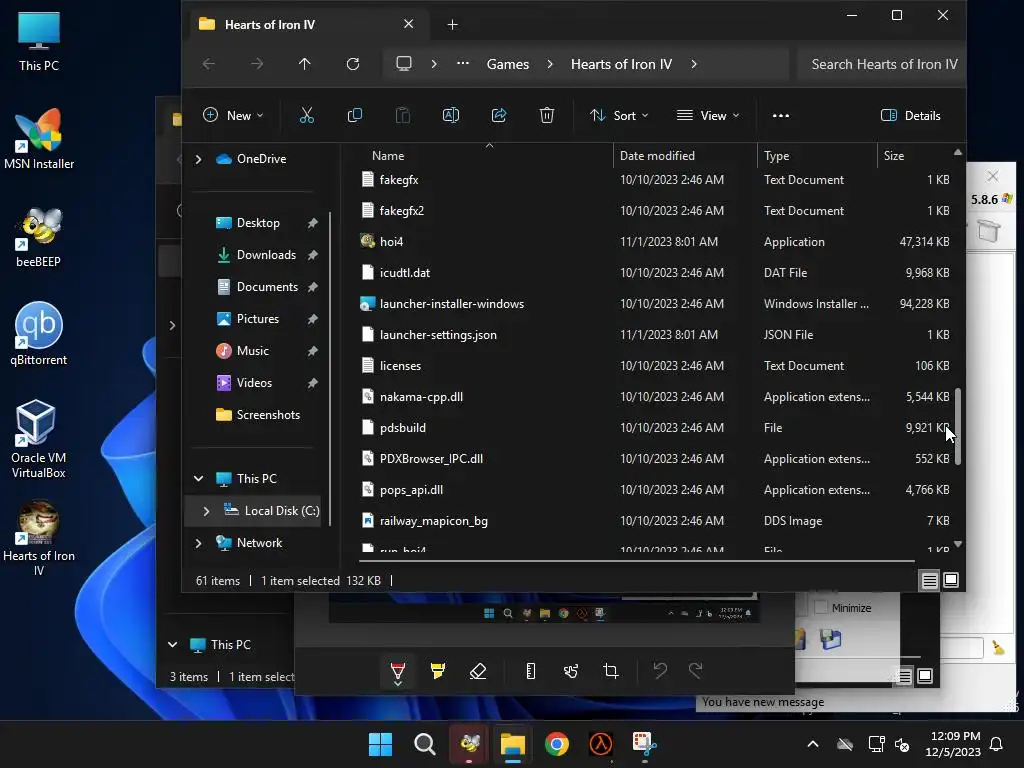Viewport: 1024px width, 768px height.
Task: Open Windows Start menu button
Action: pyautogui.click(x=380, y=744)
